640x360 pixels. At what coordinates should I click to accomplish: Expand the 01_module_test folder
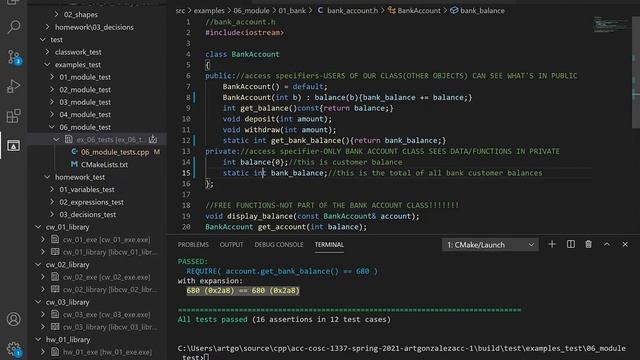52,77
